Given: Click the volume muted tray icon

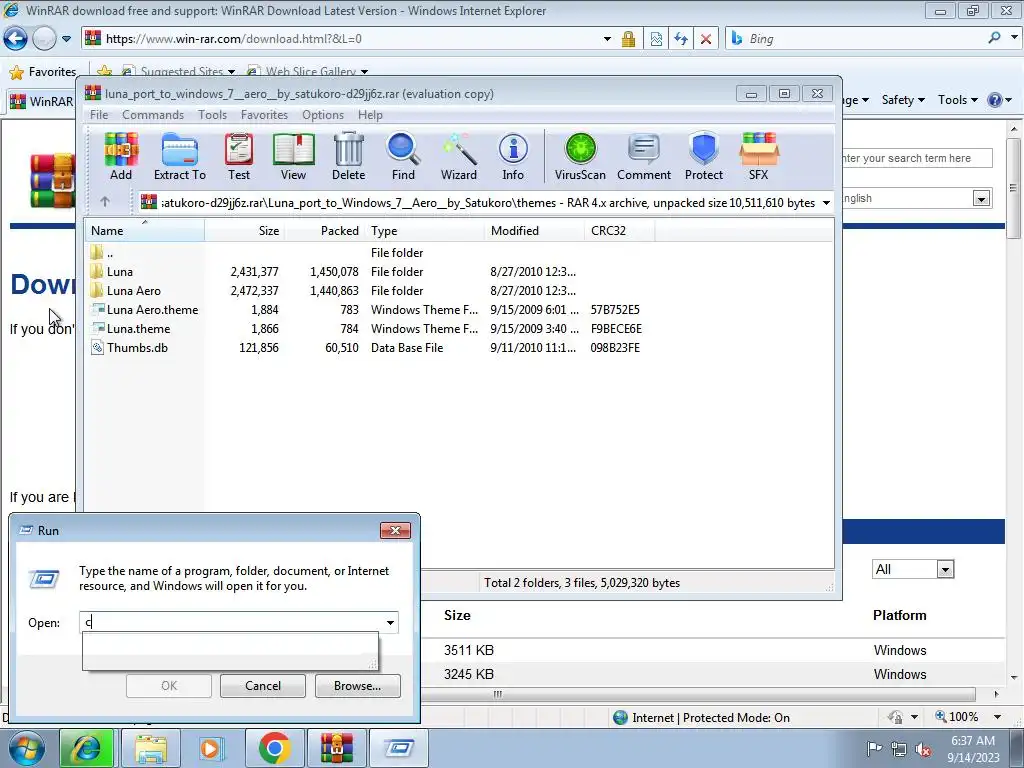Looking at the screenshot, I should pyautogui.click(x=923, y=750).
